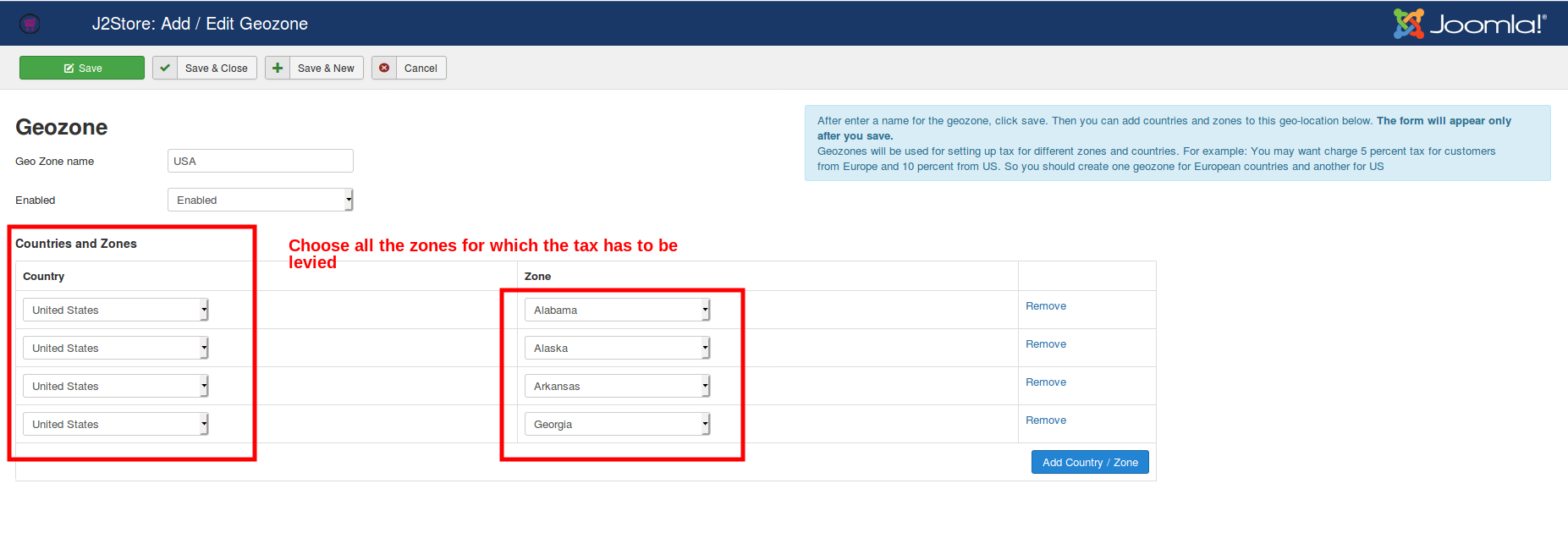Image resolution: width=1568 pixels, height=544 pixels.
Task: Click the plus icon on Save & New
Action: click(x=278, y=68)
